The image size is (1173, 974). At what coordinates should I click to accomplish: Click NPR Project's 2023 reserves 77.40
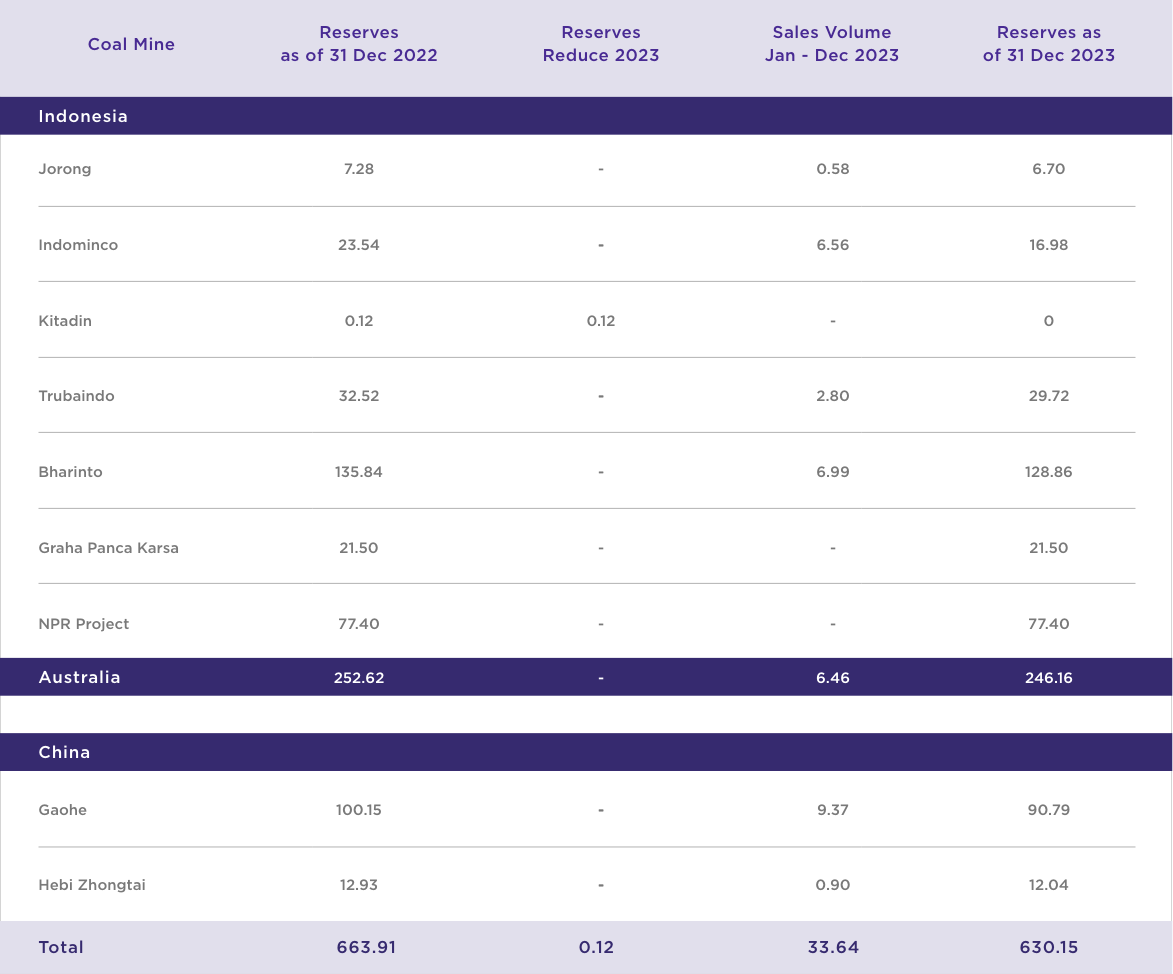1049,624
